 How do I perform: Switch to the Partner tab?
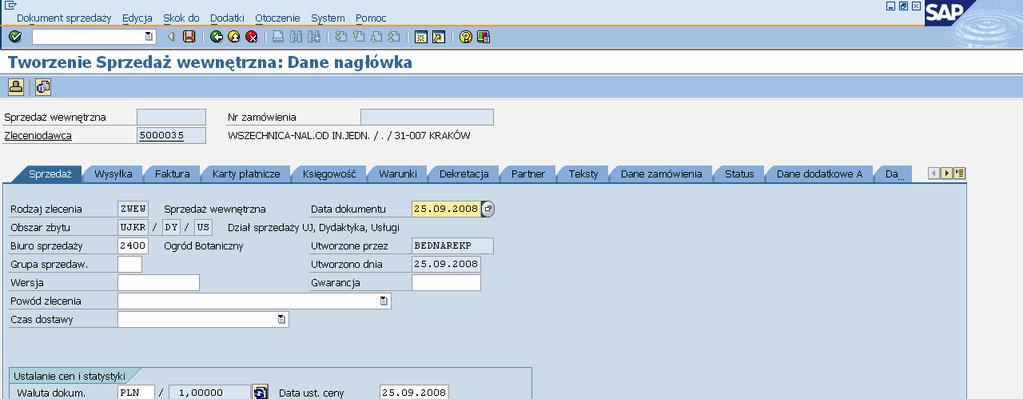(528, 174)
